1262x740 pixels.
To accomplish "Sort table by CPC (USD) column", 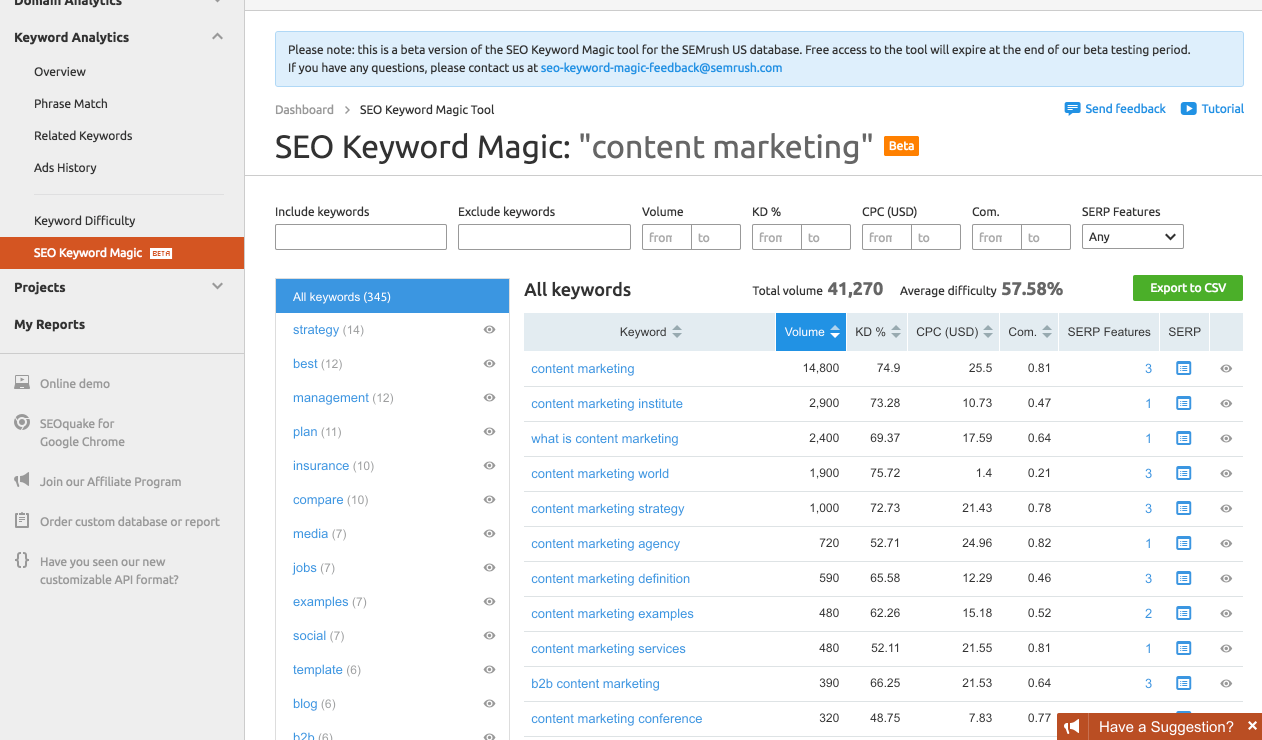I will 955,332.
